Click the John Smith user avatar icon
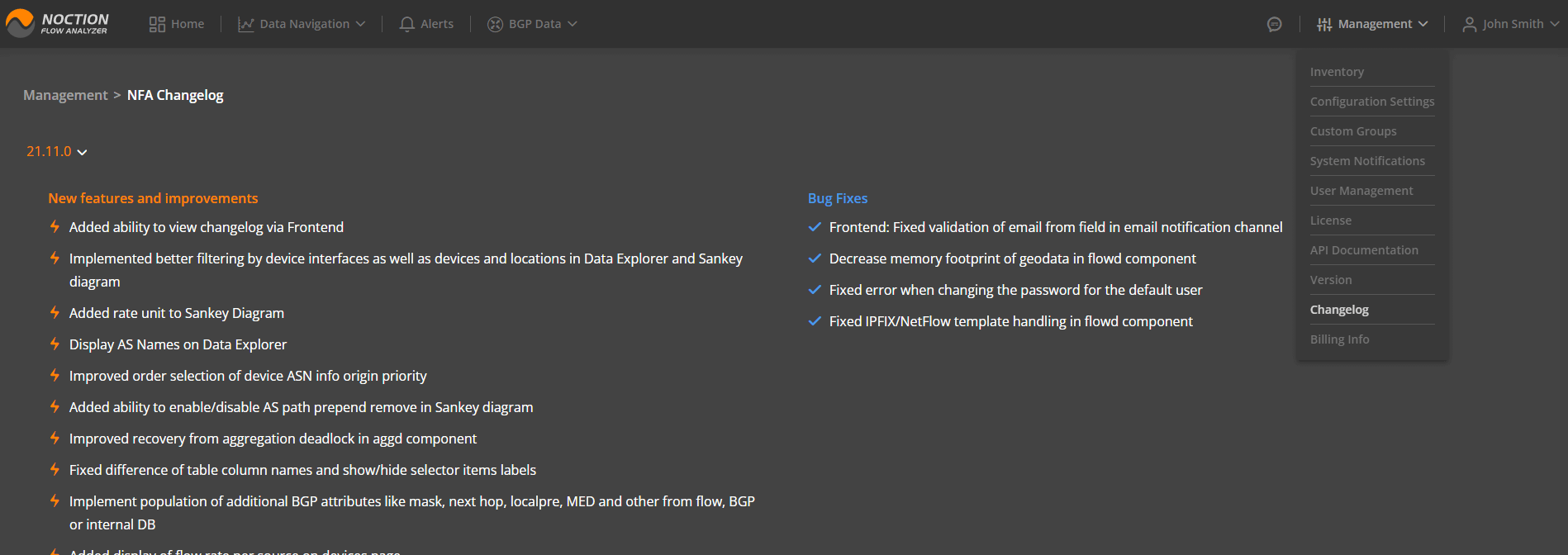Viewport: 1568px width, 555px height. (x=1470, y=24)
